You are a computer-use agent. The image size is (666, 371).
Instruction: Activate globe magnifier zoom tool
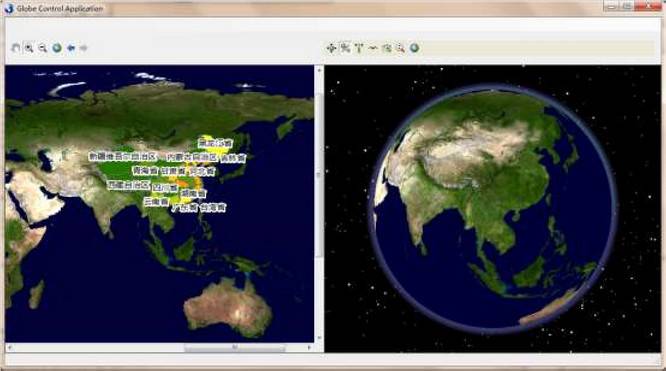click(x=400, y=48)
